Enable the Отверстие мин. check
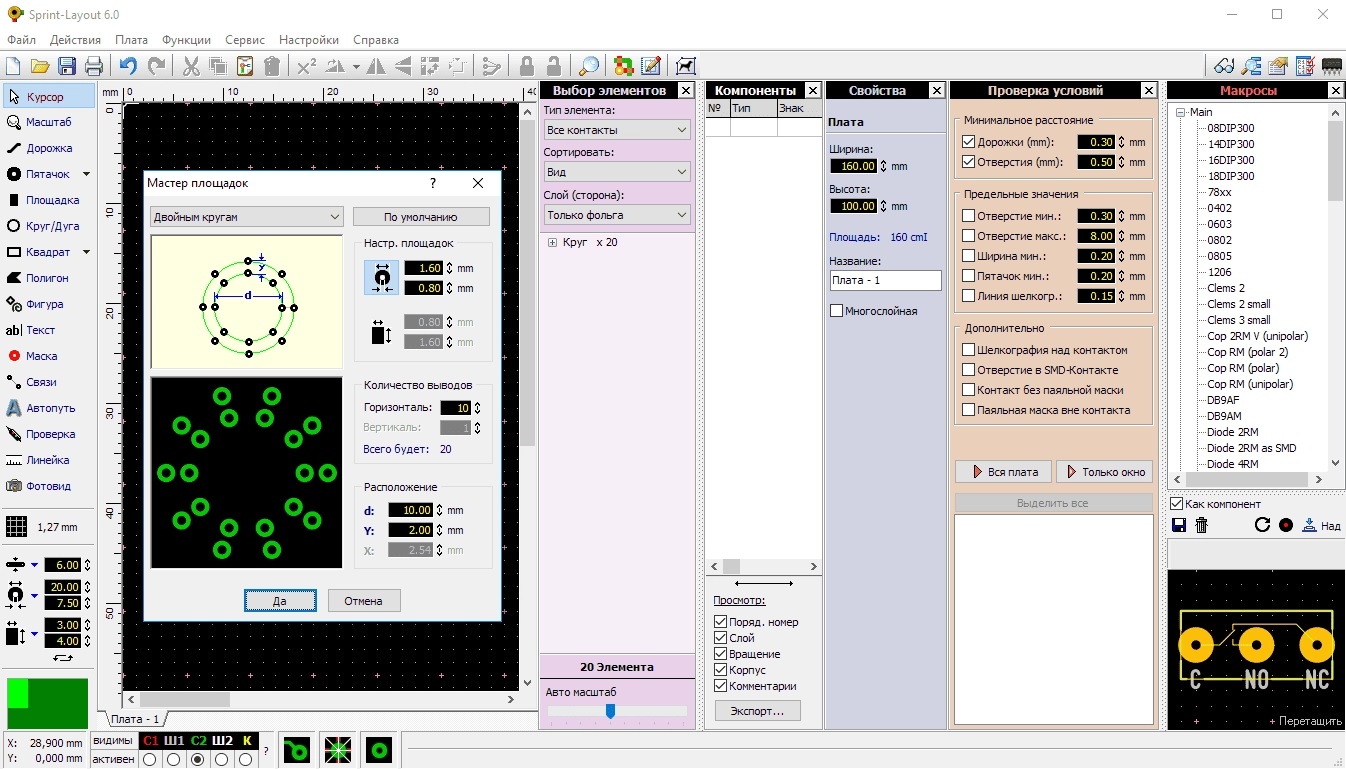The image size is (1346, 769). 968,216
